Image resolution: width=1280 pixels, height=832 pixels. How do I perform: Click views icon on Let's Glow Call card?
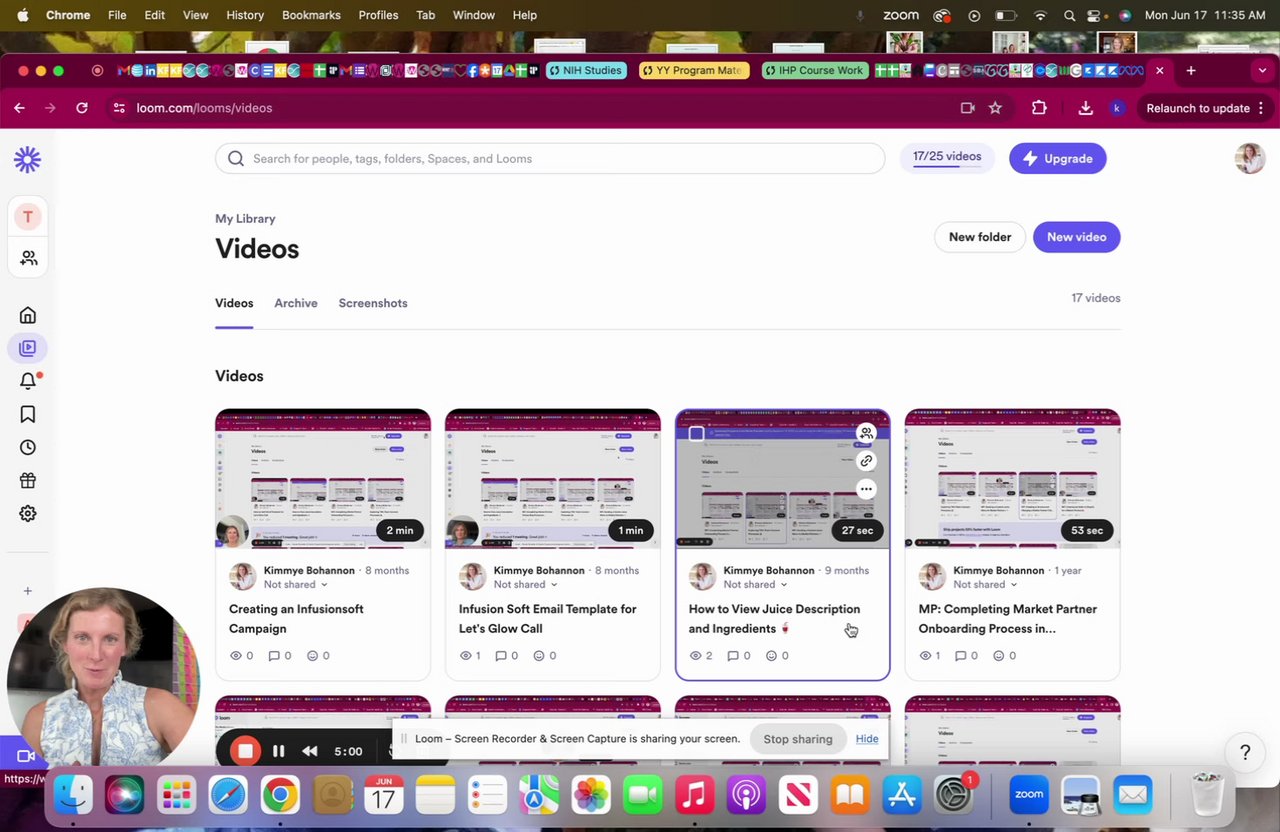466,656
